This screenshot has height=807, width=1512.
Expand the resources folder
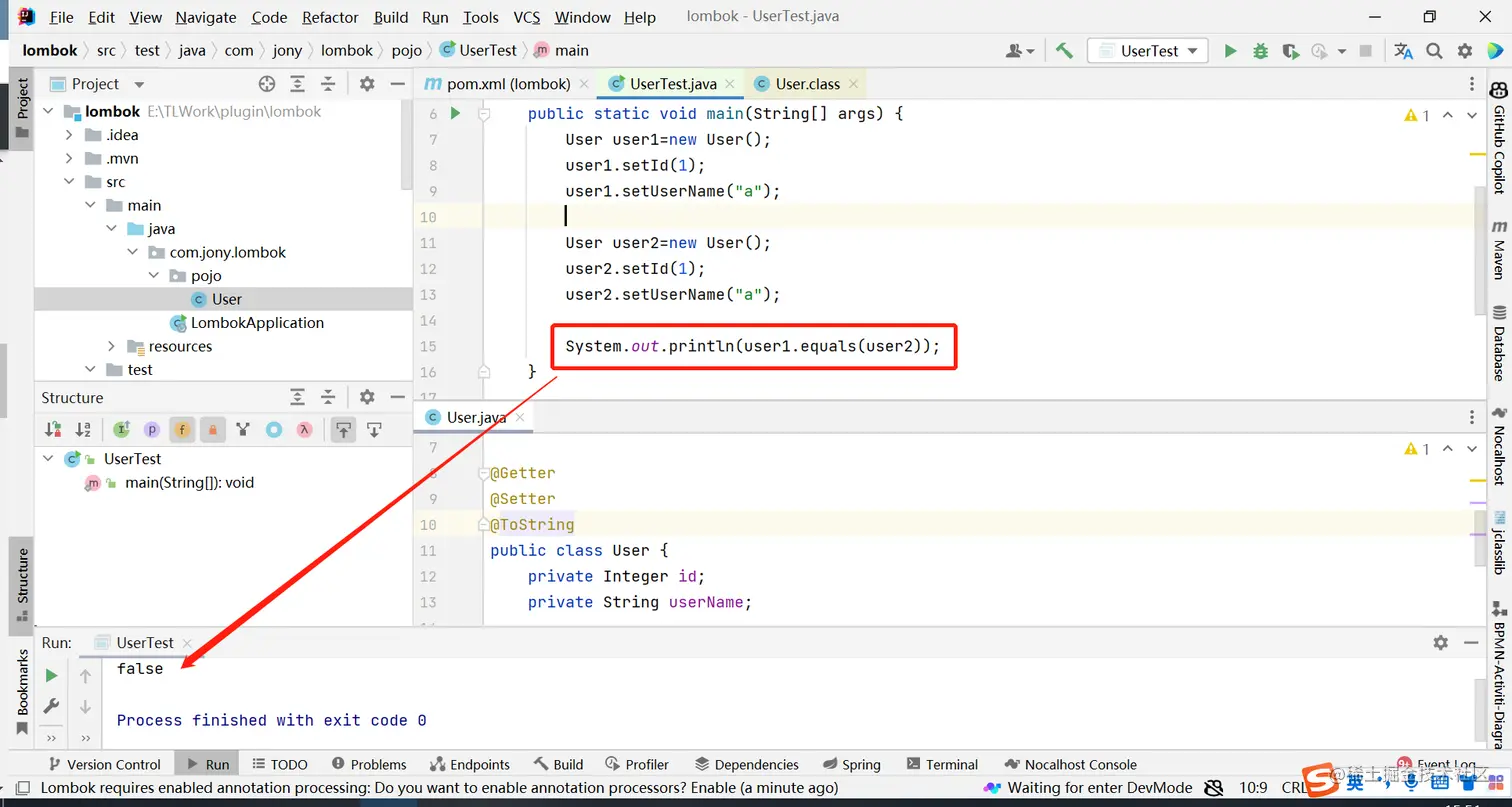click(112, 346)
